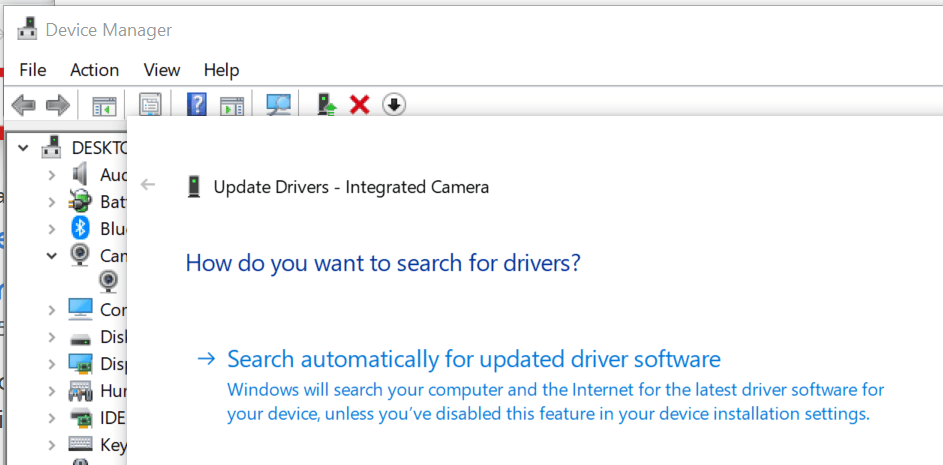Expand the Bluetooth tree node
The height and width of the screenshot is (465, 943).
(x=51, y=229)
